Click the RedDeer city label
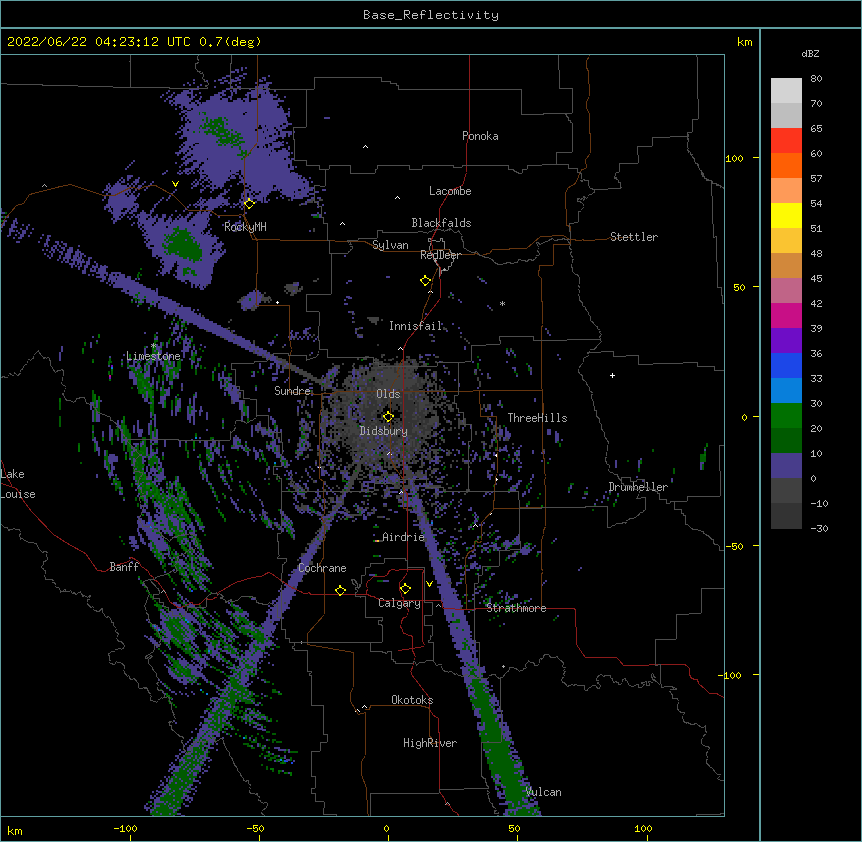This screenshot has width=862, height=842. click(440, 255)
